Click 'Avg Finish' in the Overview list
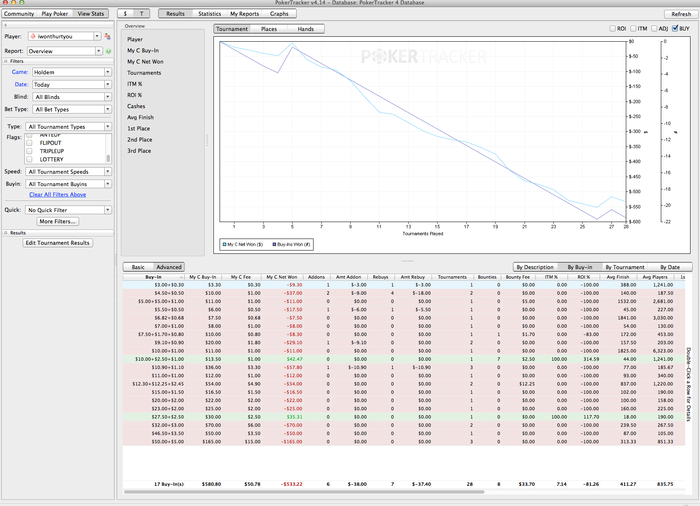This screenshot has width=700, height=506. 140,117
